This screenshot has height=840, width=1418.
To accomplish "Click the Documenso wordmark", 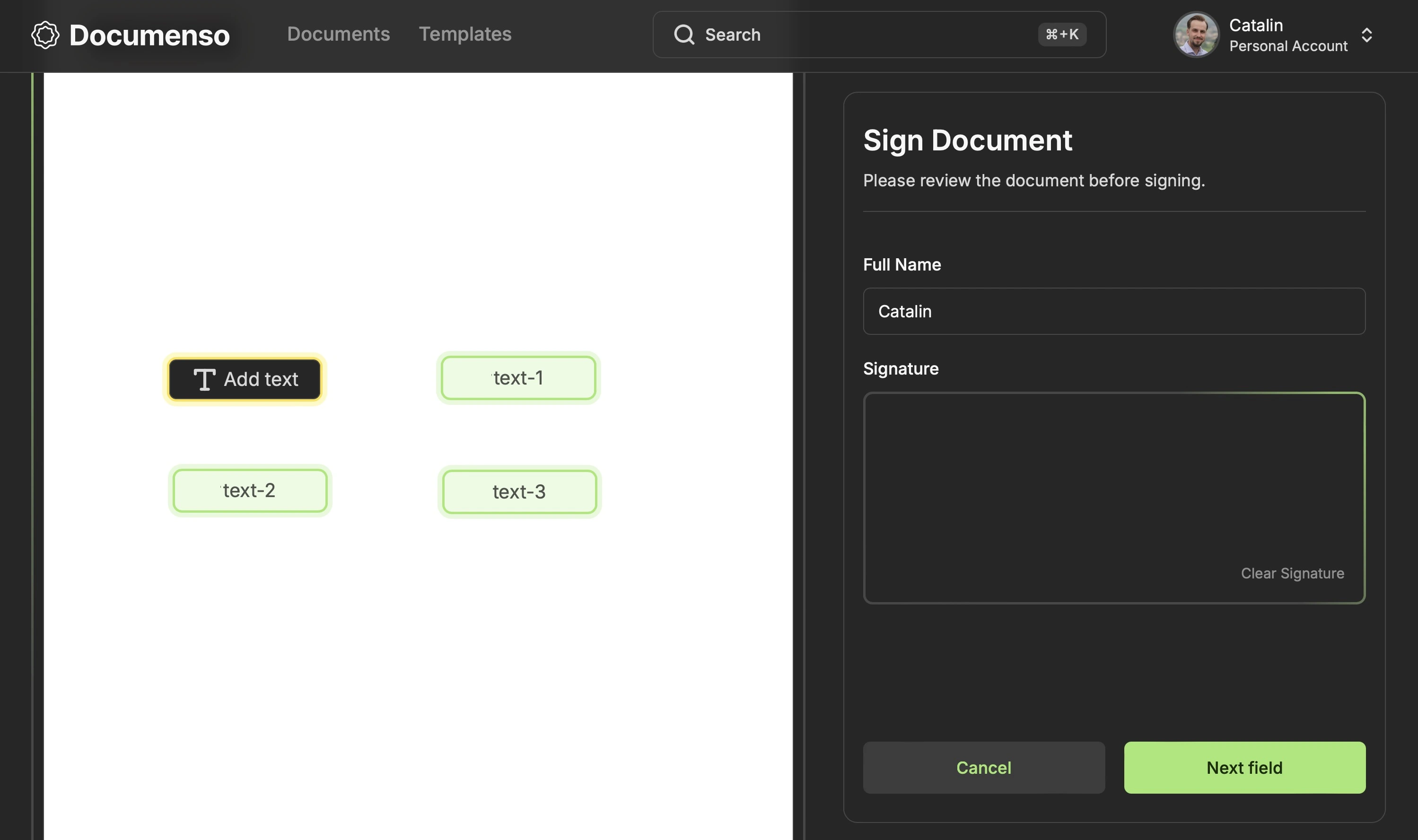I will tap(149, 35).
